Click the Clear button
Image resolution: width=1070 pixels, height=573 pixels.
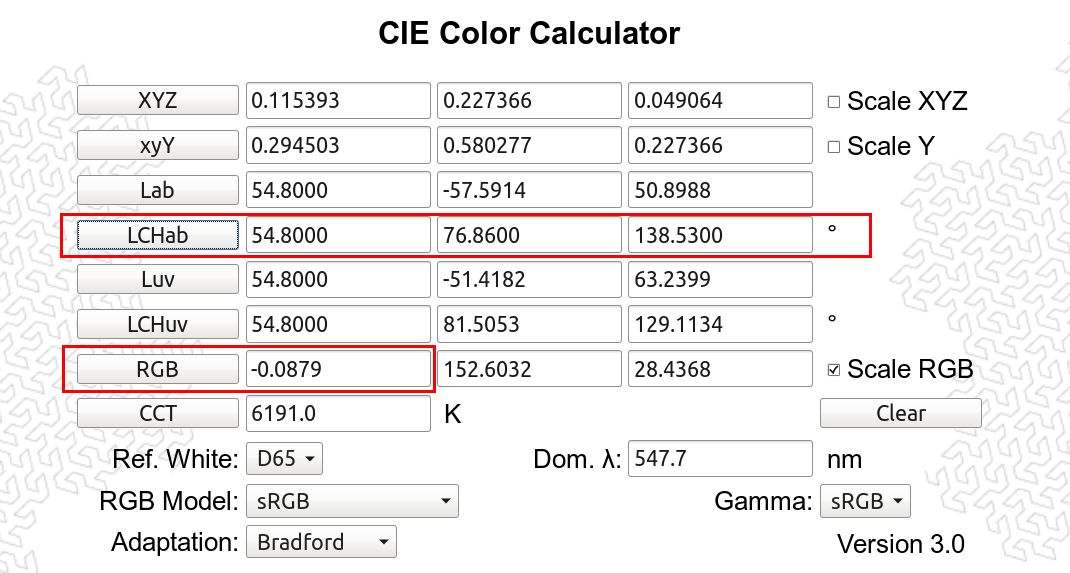point(901,413)
